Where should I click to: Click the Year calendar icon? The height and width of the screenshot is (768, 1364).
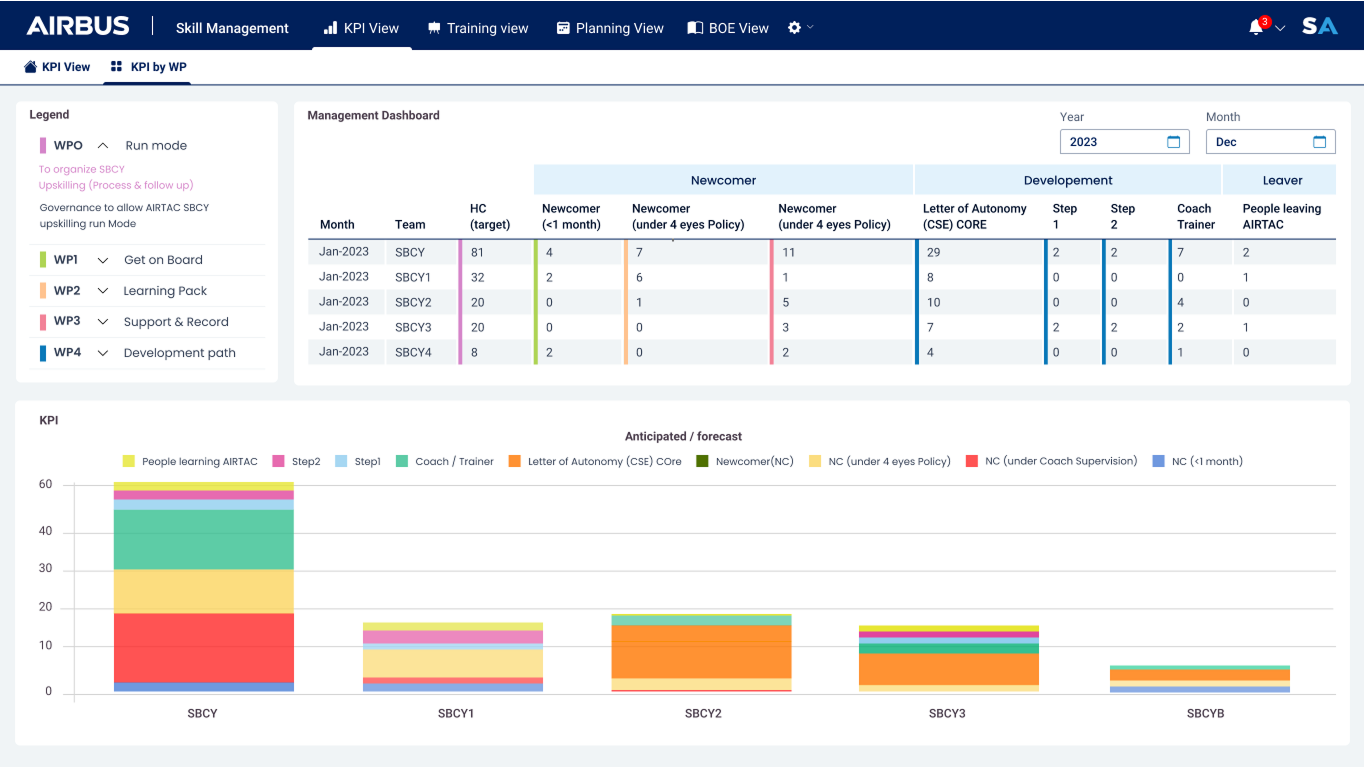pyautogui.click(x=1174, y=142)
